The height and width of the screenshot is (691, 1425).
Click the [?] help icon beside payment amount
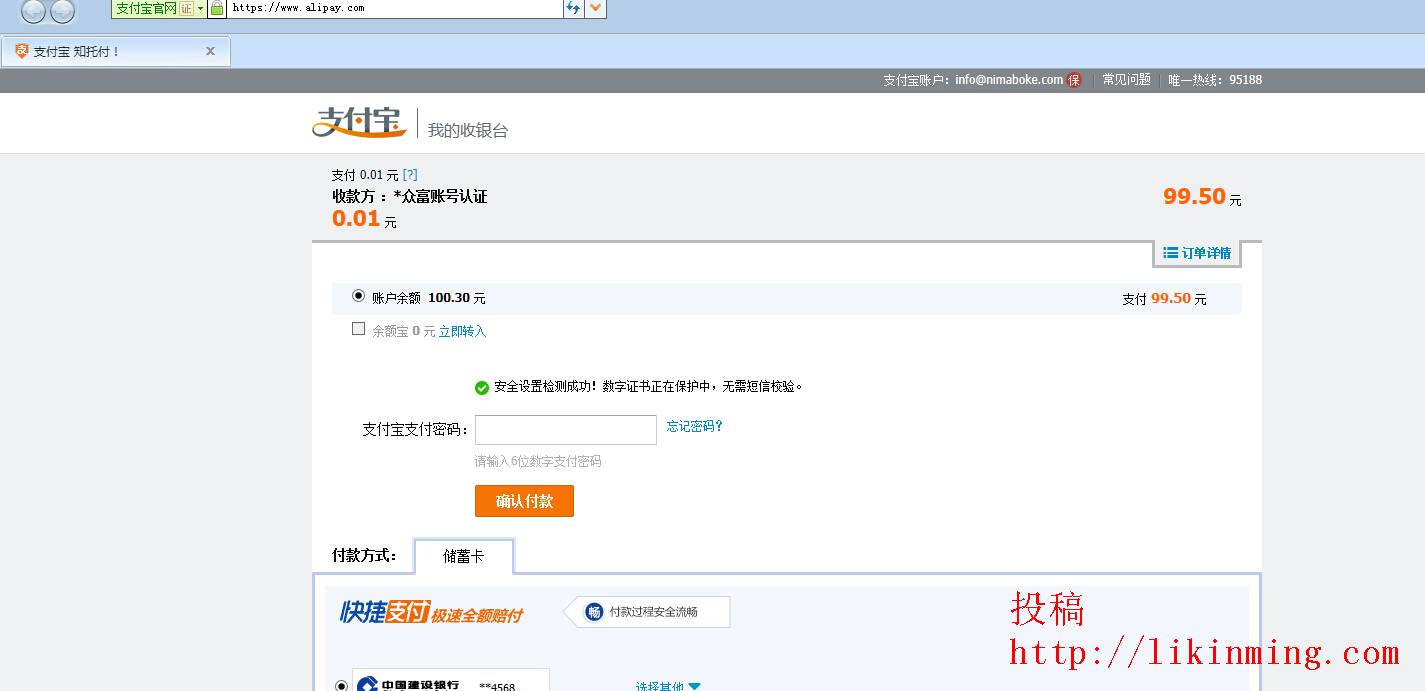pyautogui.click(x=410, y=175)
